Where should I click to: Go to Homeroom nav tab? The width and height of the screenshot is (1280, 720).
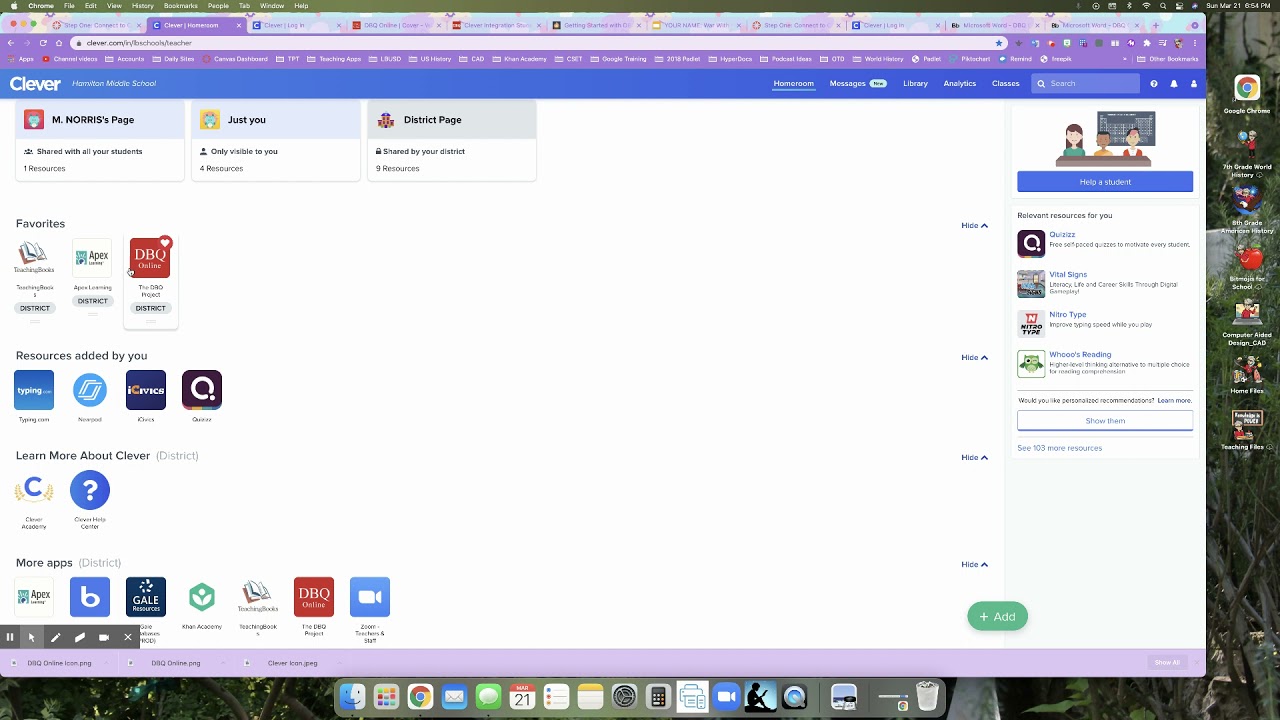pyautogui.click(x=793, y=83)
